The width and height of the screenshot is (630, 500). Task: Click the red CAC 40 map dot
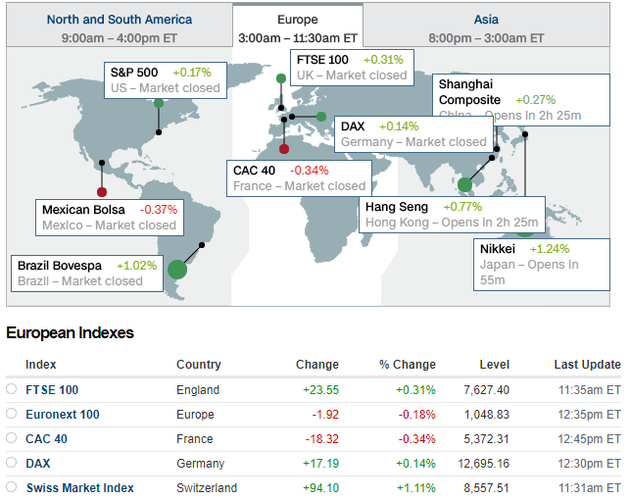284,149
